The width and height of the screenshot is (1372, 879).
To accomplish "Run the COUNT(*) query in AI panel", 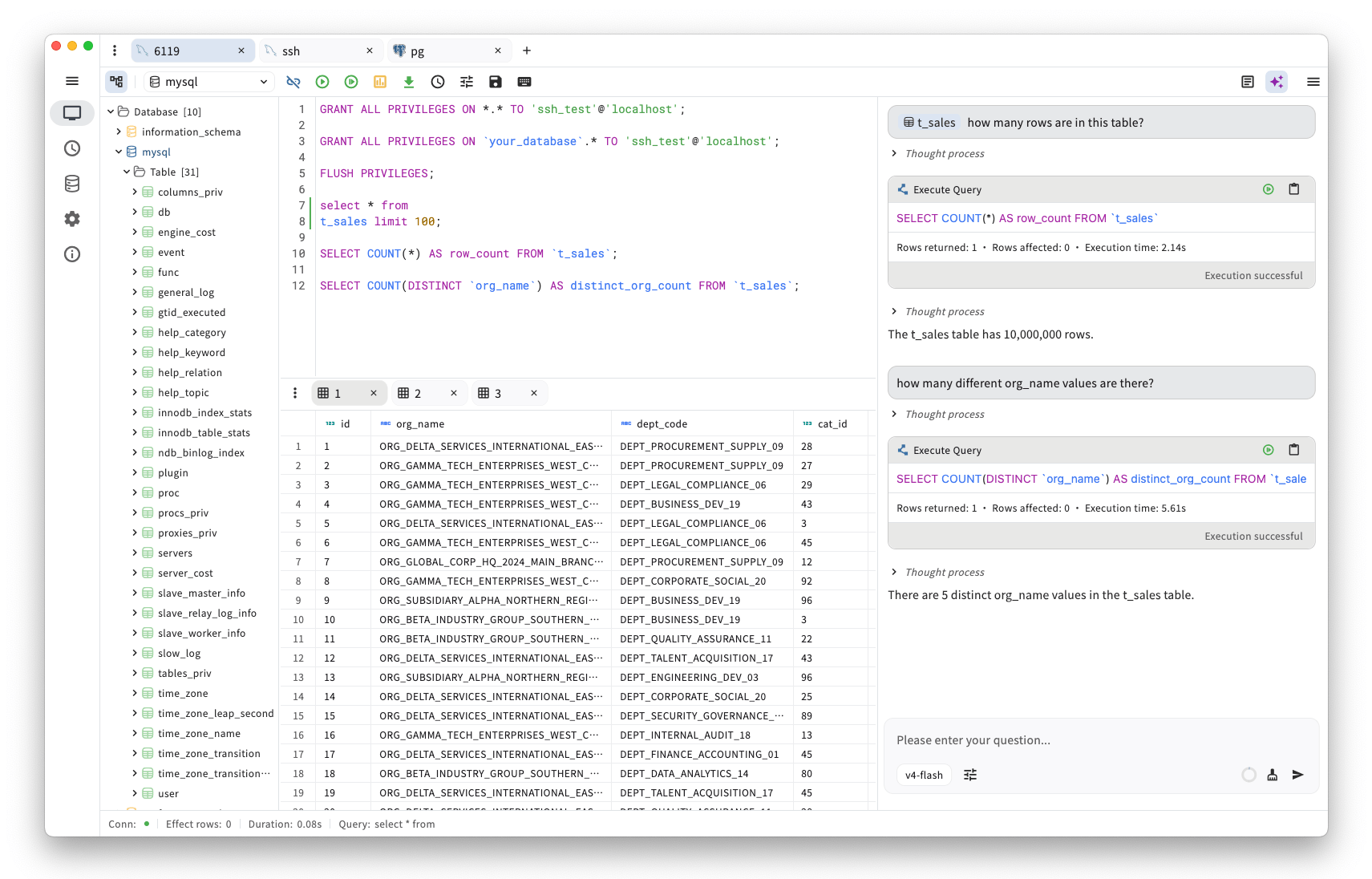I will (1269, 189).
